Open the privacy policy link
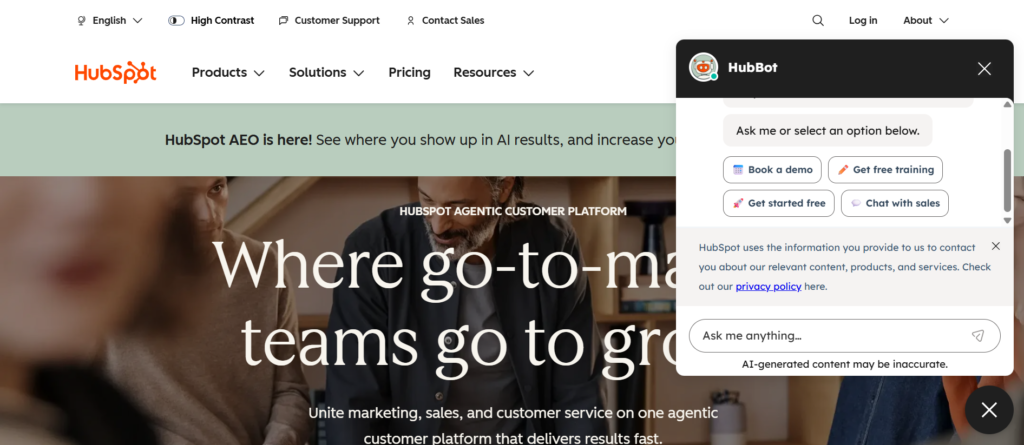 (x=768, y=287)
